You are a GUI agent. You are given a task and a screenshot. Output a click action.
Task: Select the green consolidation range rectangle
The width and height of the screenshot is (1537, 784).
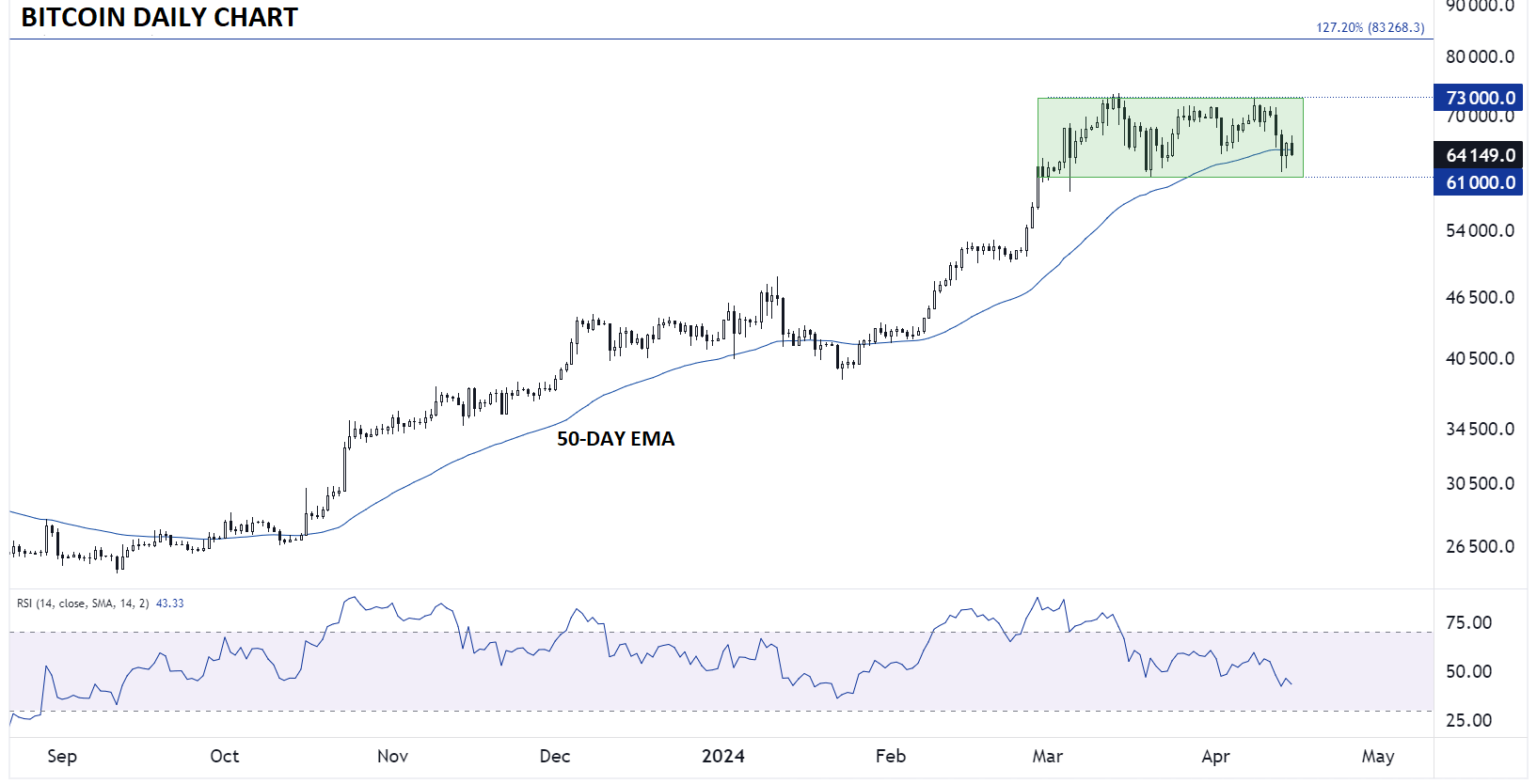[x=1170, y=137]
